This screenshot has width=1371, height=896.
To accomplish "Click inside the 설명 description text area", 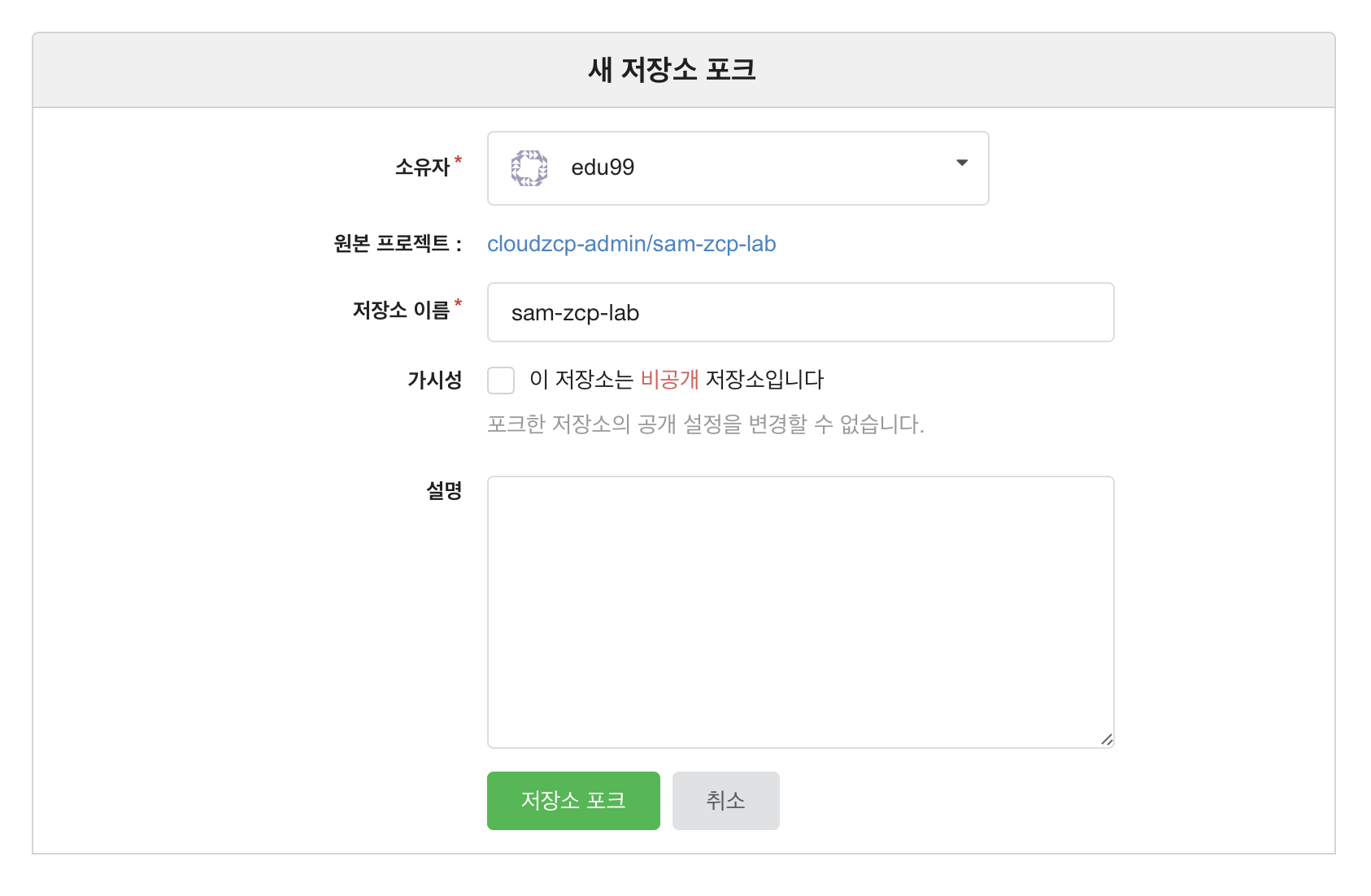I will click(x=799, y=611).
